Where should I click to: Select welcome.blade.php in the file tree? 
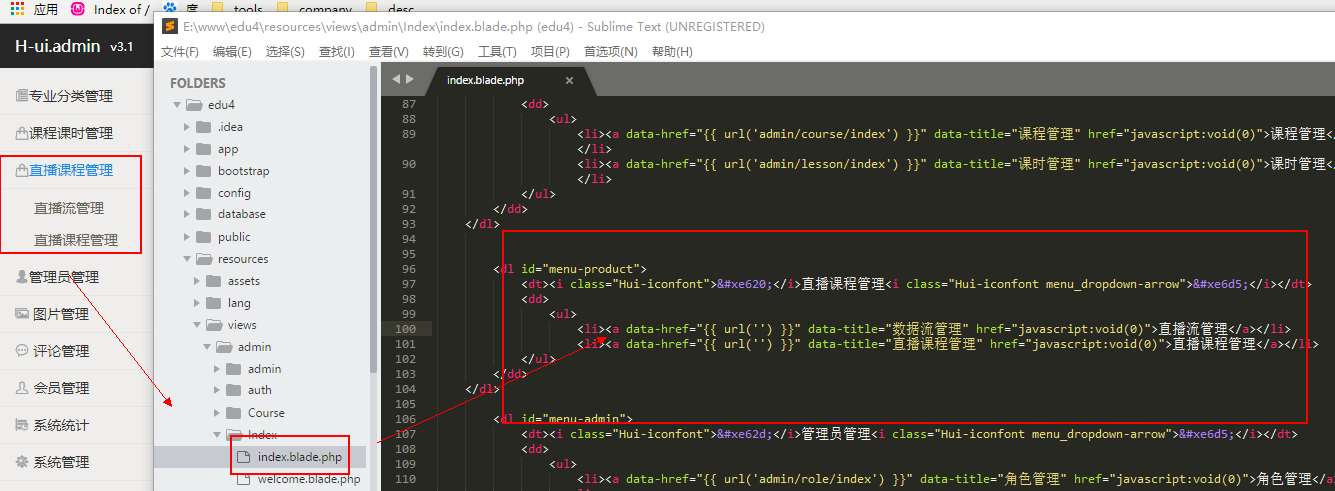point(308,479)
